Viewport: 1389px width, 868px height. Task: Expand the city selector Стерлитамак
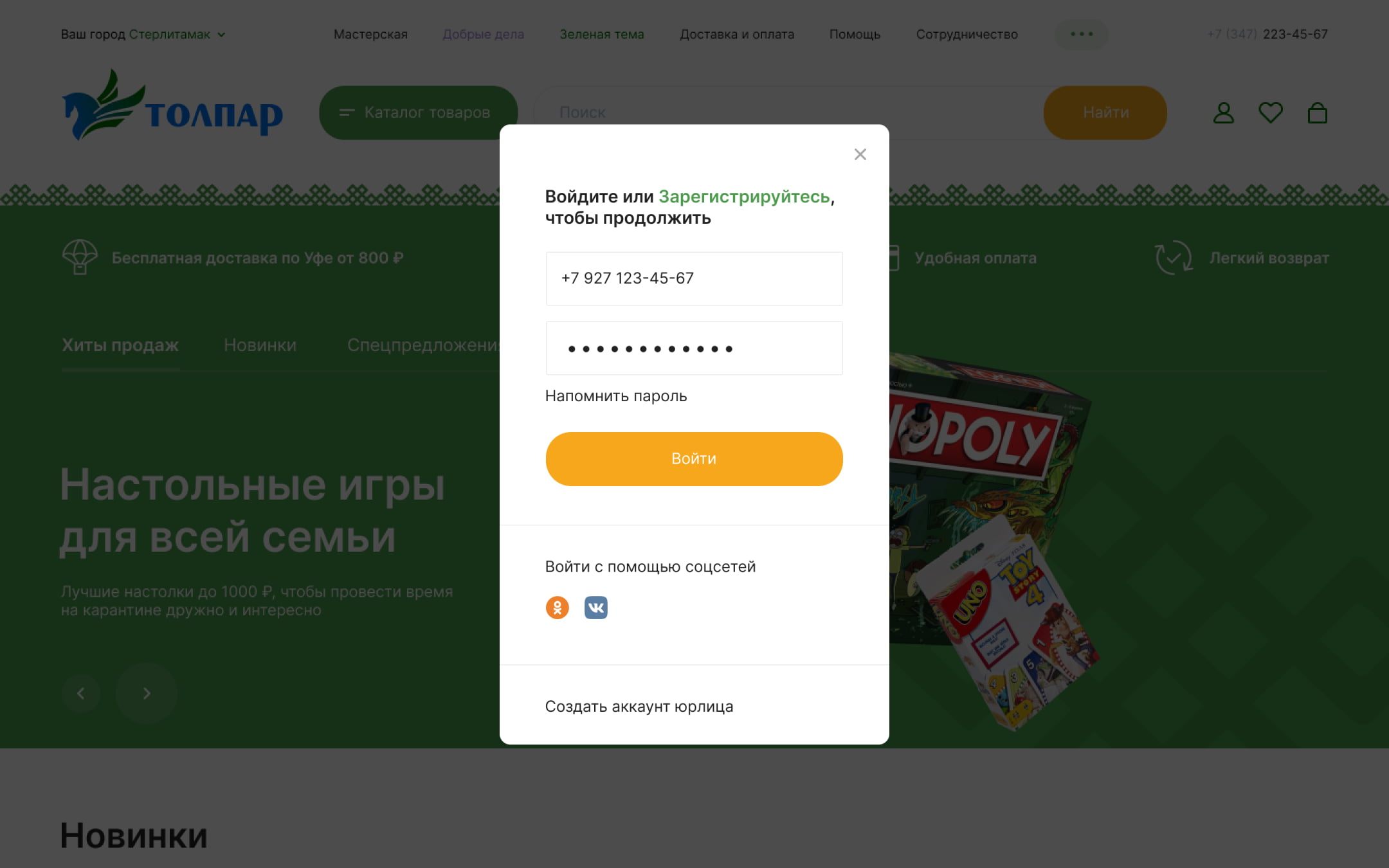(x=177, y=34)
